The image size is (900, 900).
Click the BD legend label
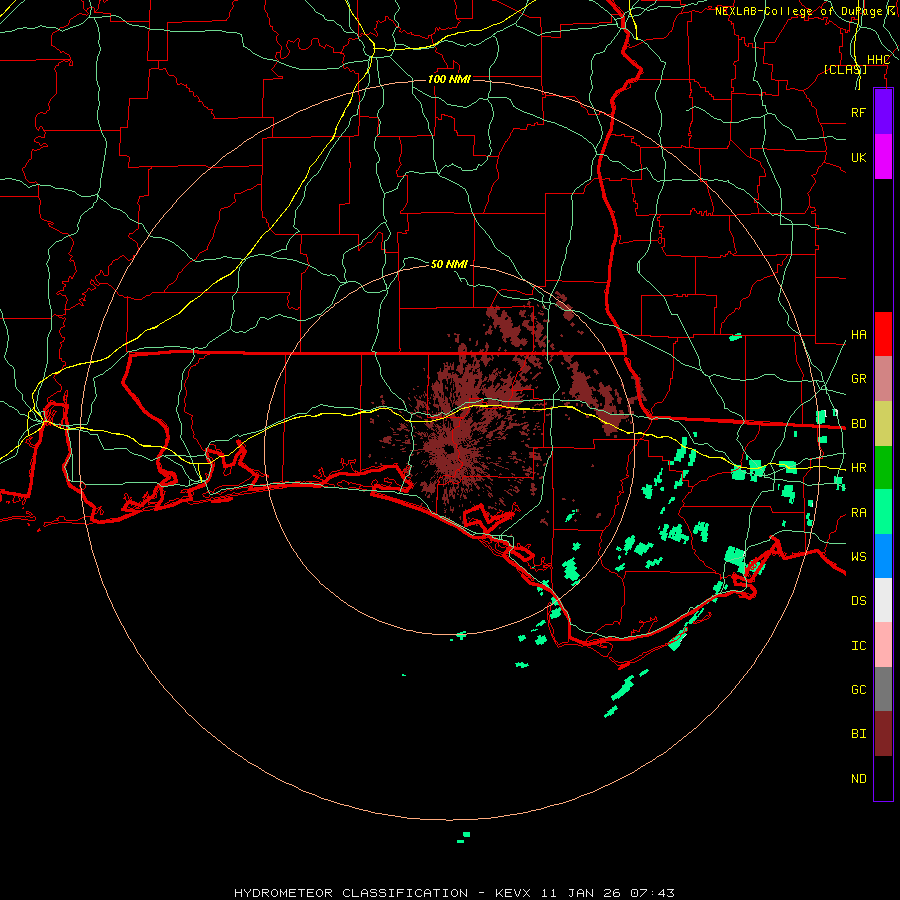click(858, 424)
